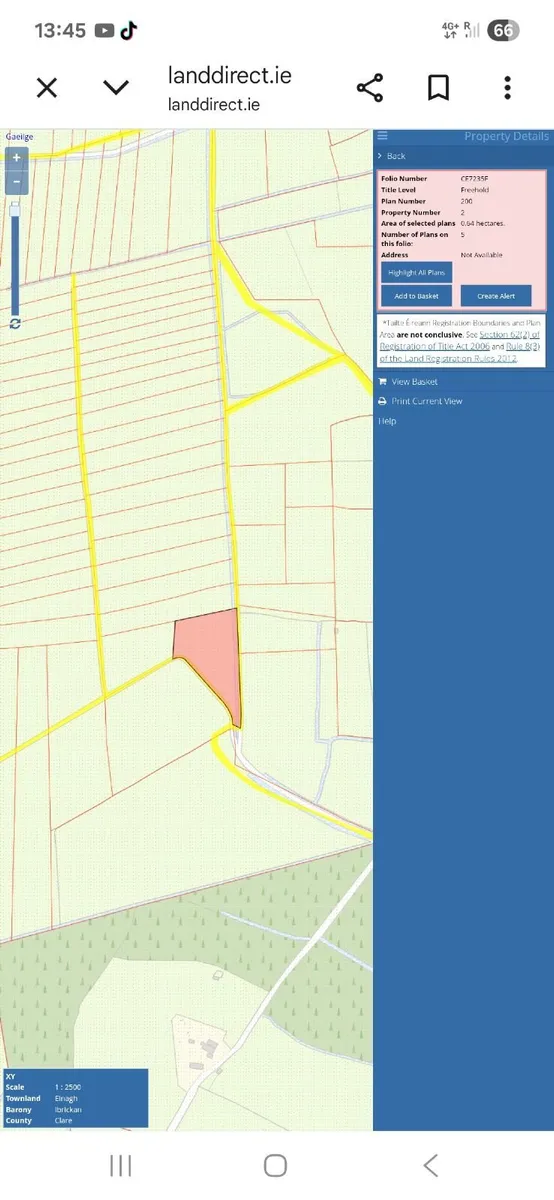Click the Freehold title level value
Viewport: 554px width, 1200px height.
pos(475,189)
